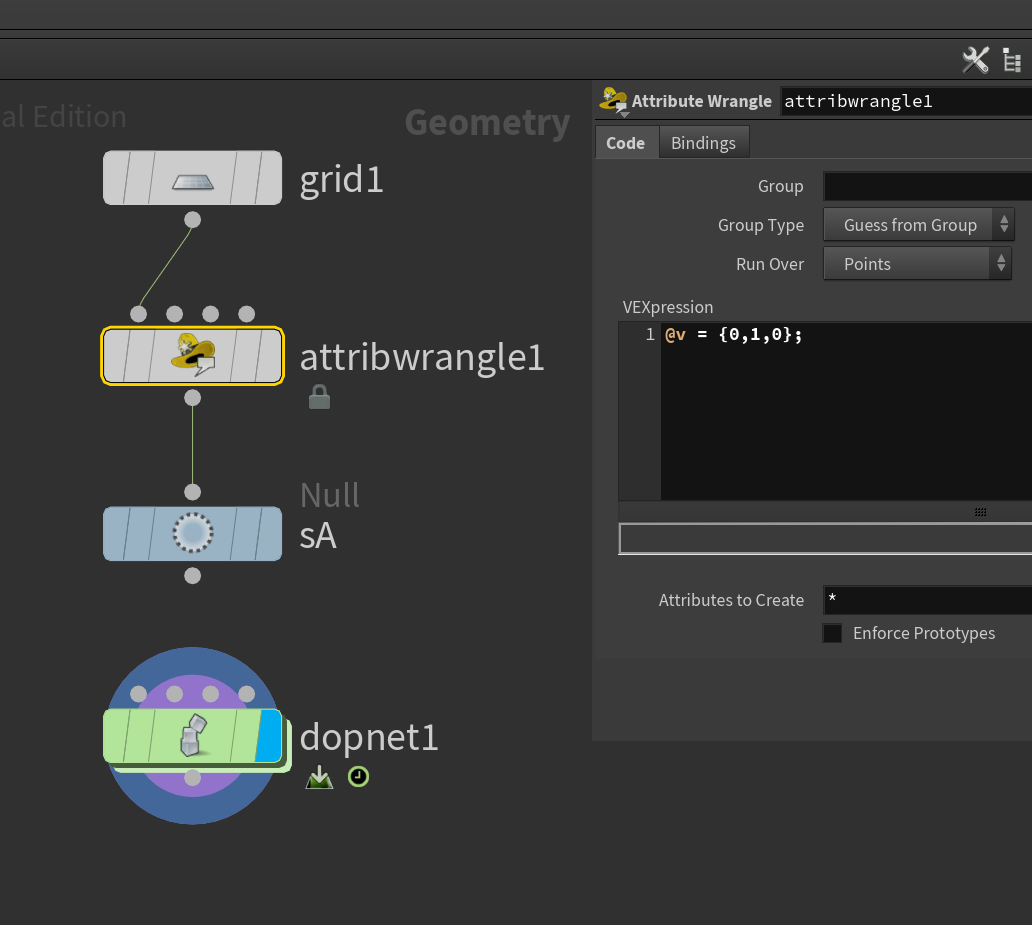This screenshot has width=1032, height=925.
Task: Click the grid1 node label
Action: (x=341, y=179)
